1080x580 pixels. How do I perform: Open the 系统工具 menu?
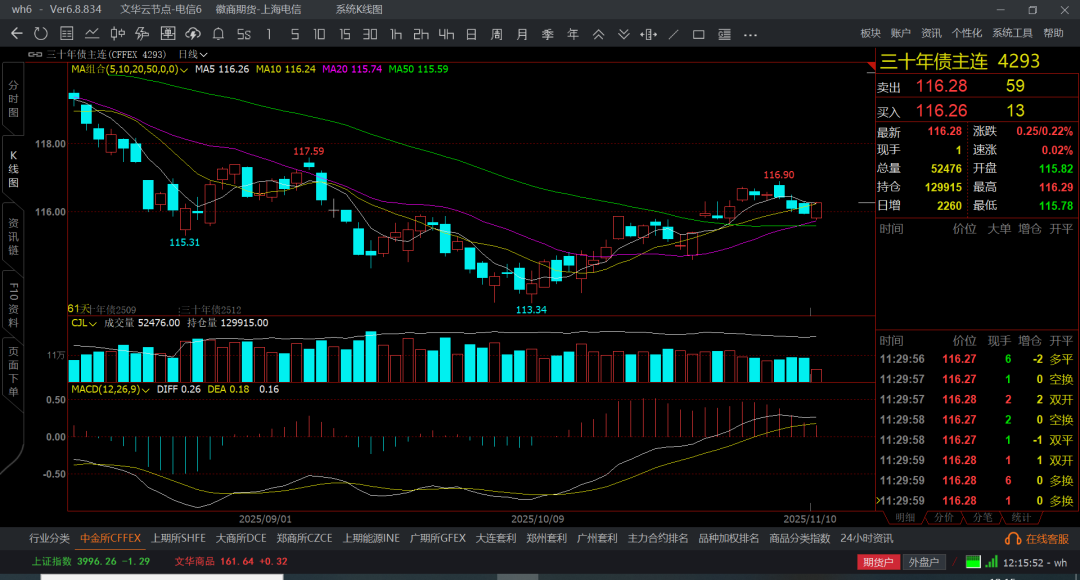click(x=1012, y=33)
